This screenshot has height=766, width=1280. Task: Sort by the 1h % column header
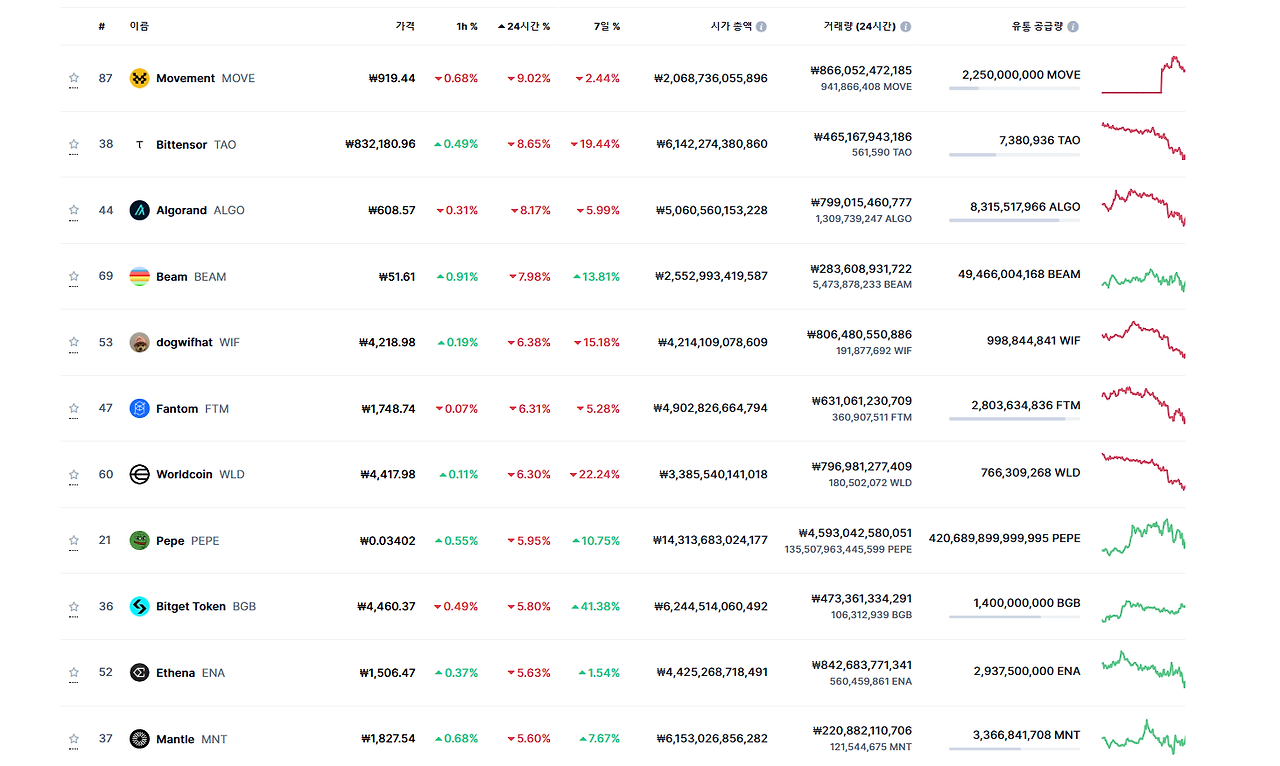click(x=467, y=26)
